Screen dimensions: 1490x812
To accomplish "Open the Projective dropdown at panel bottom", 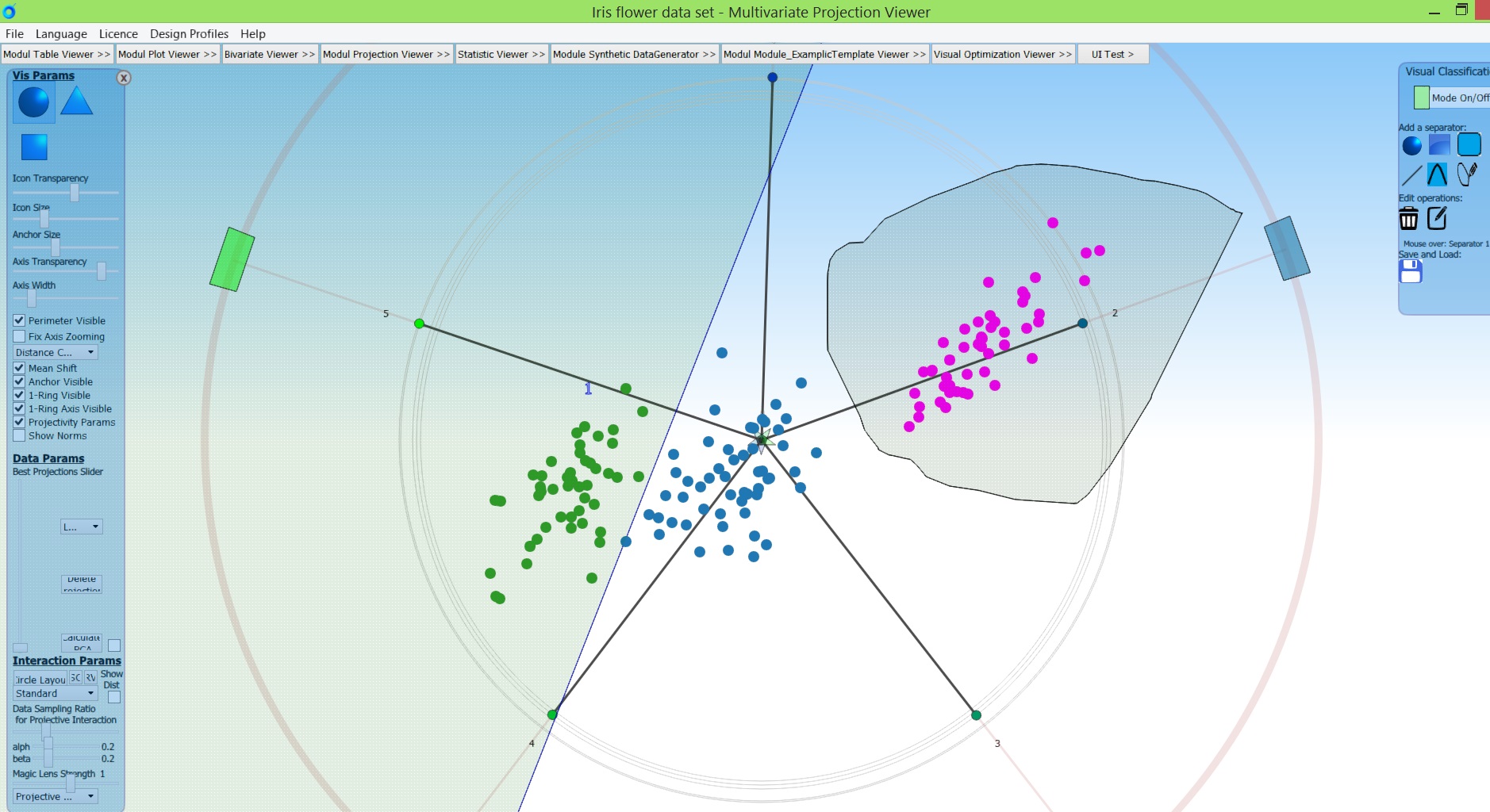I will [54, 795].
